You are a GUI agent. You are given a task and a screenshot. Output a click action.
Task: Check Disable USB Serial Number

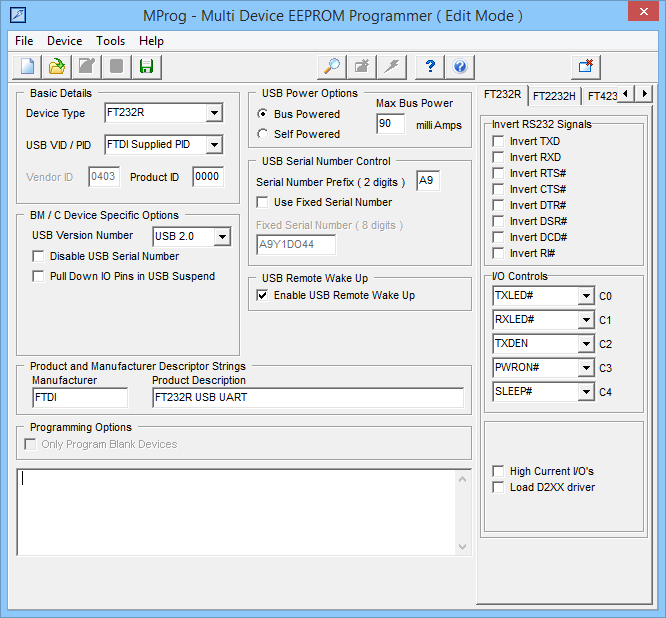(38, 256)
